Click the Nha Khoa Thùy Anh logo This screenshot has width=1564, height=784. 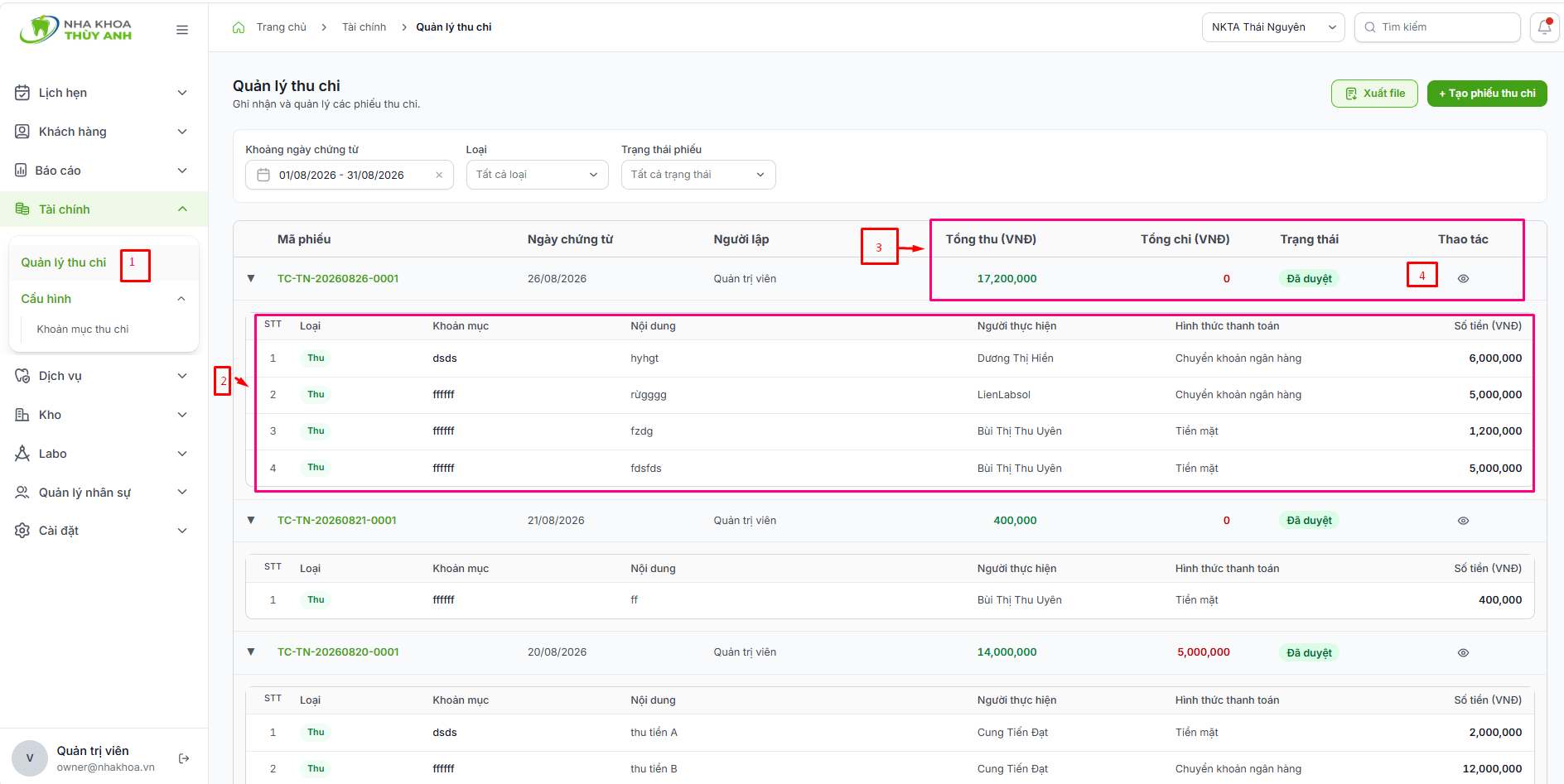tap(75, 30)
